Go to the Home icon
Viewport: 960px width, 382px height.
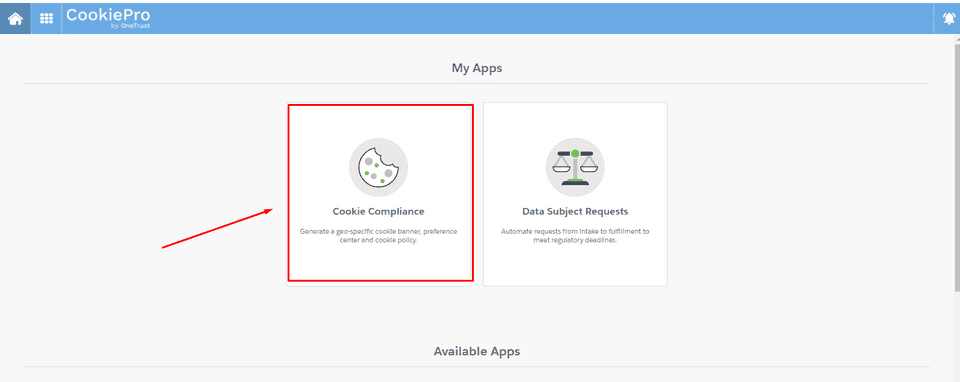pyautogui.click(x=15, y=18)
